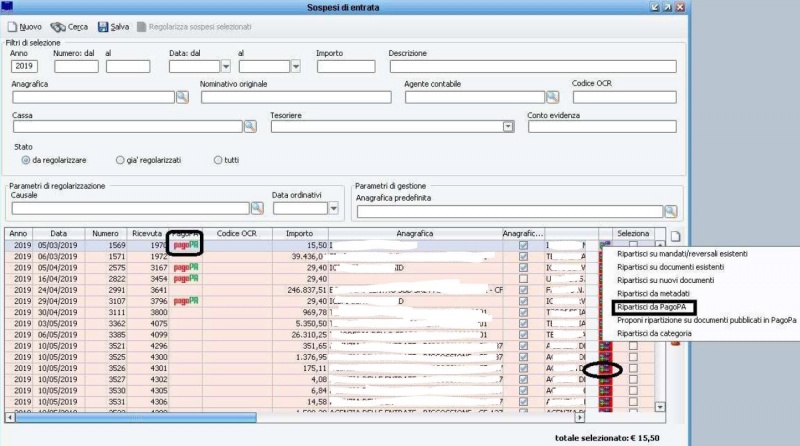The image size is (800, 446).
Task: Open the Cassa lookup magnifier
Action: [x=250, y=126]
